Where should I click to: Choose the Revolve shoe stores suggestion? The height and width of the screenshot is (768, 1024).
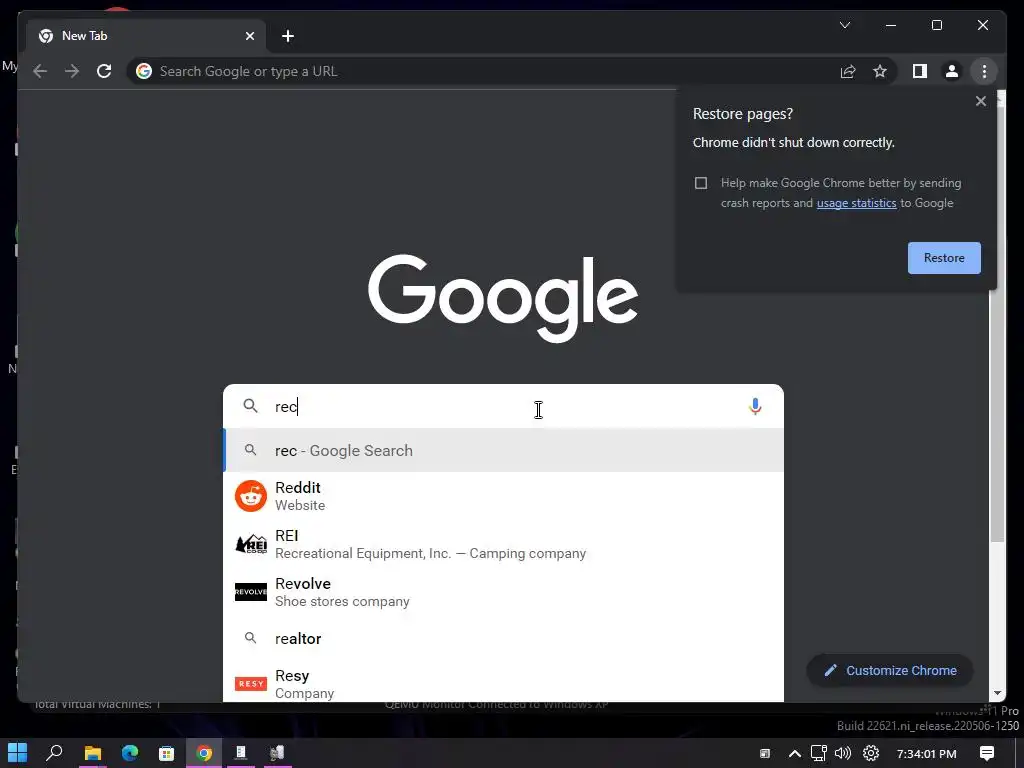coord(503,592)
